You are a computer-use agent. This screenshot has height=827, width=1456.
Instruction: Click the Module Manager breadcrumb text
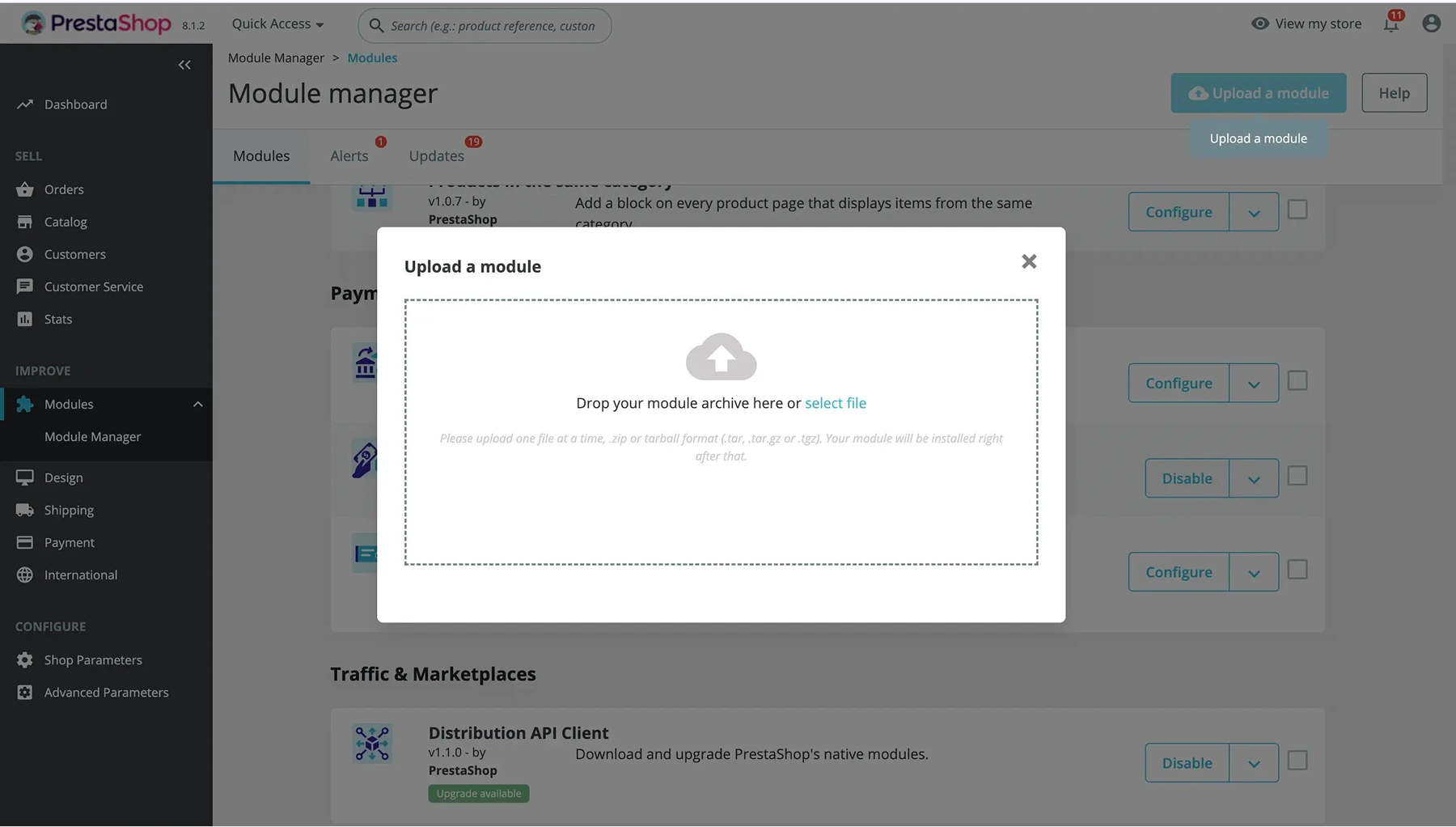pyautogui.click(x=276, y=58)
